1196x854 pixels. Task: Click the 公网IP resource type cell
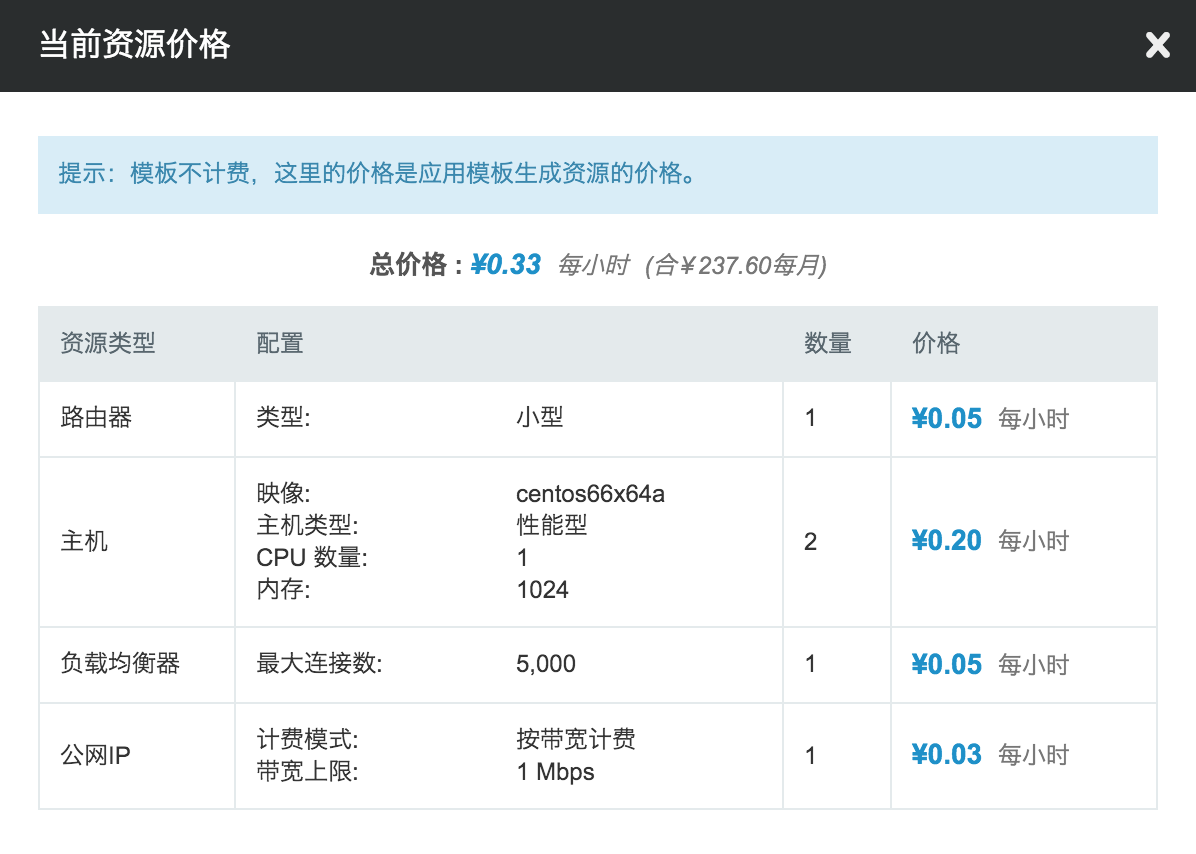tap(96, 755)
